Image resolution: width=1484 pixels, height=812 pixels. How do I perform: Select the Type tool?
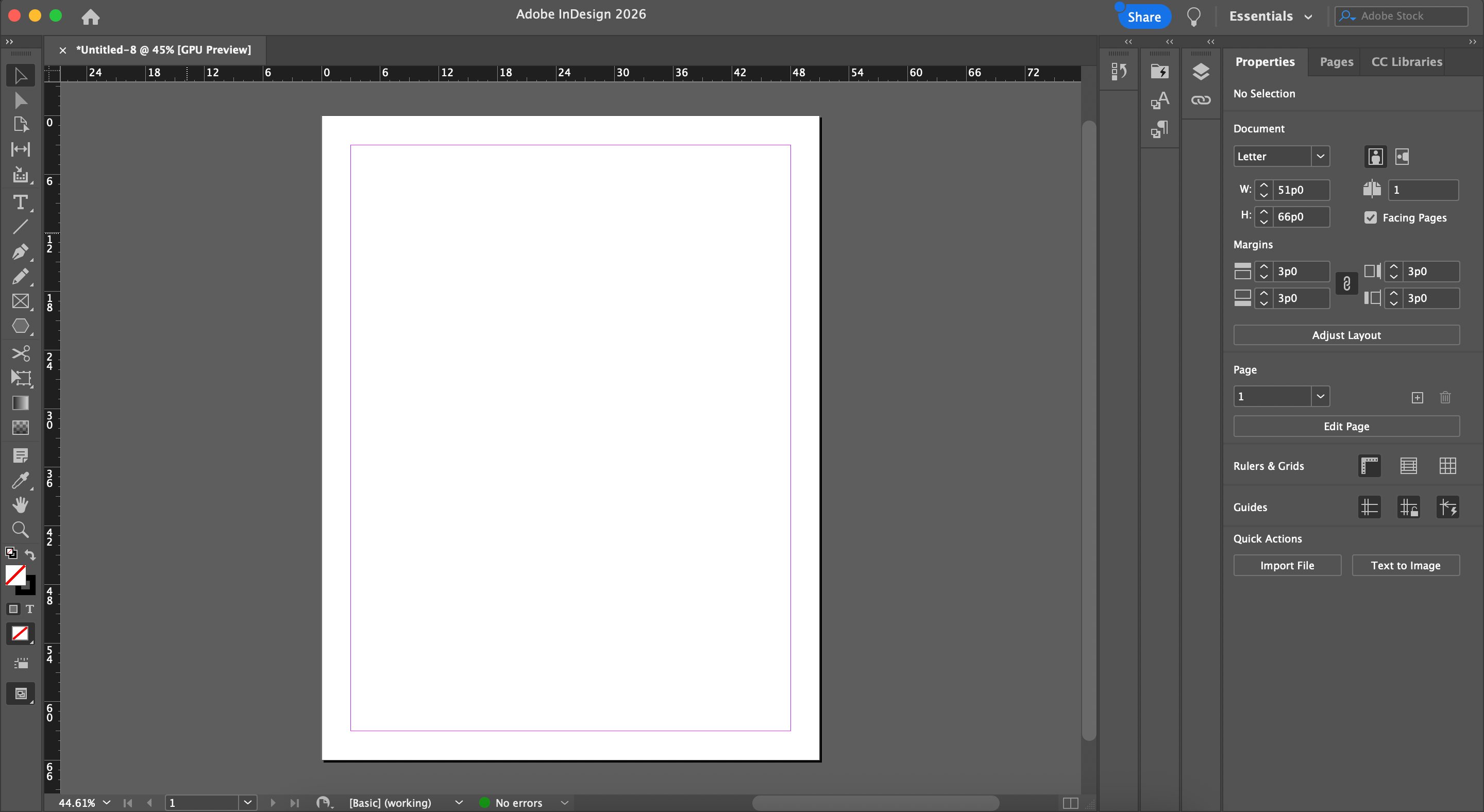tap(20, 202)
